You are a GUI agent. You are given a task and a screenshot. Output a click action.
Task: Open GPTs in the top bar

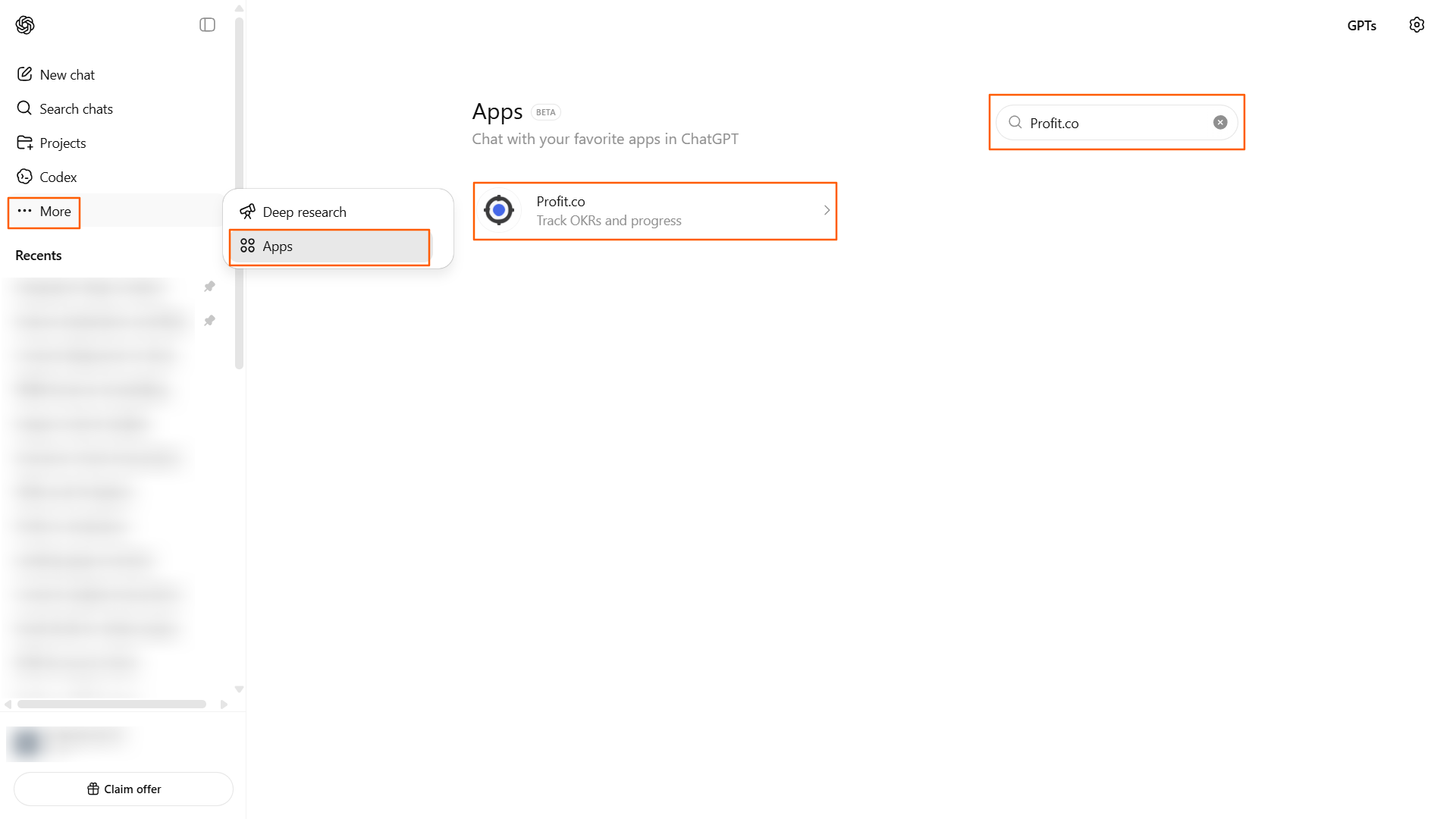click(1361, 25)
